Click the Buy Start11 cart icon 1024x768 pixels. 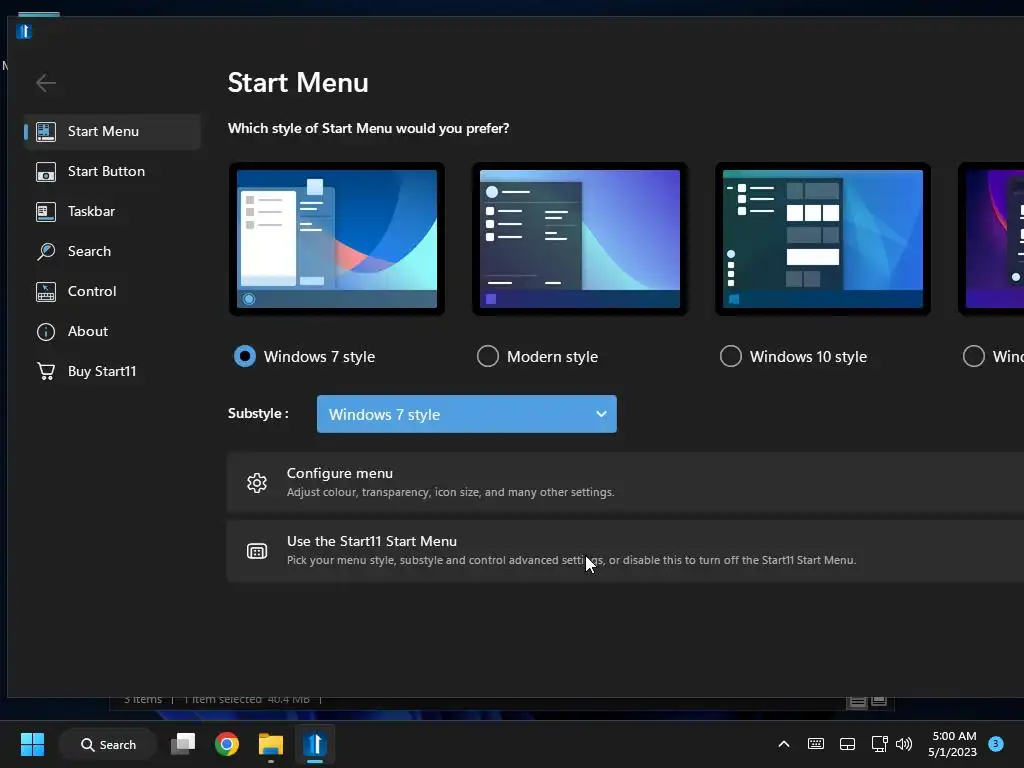(x=46, y=372)
